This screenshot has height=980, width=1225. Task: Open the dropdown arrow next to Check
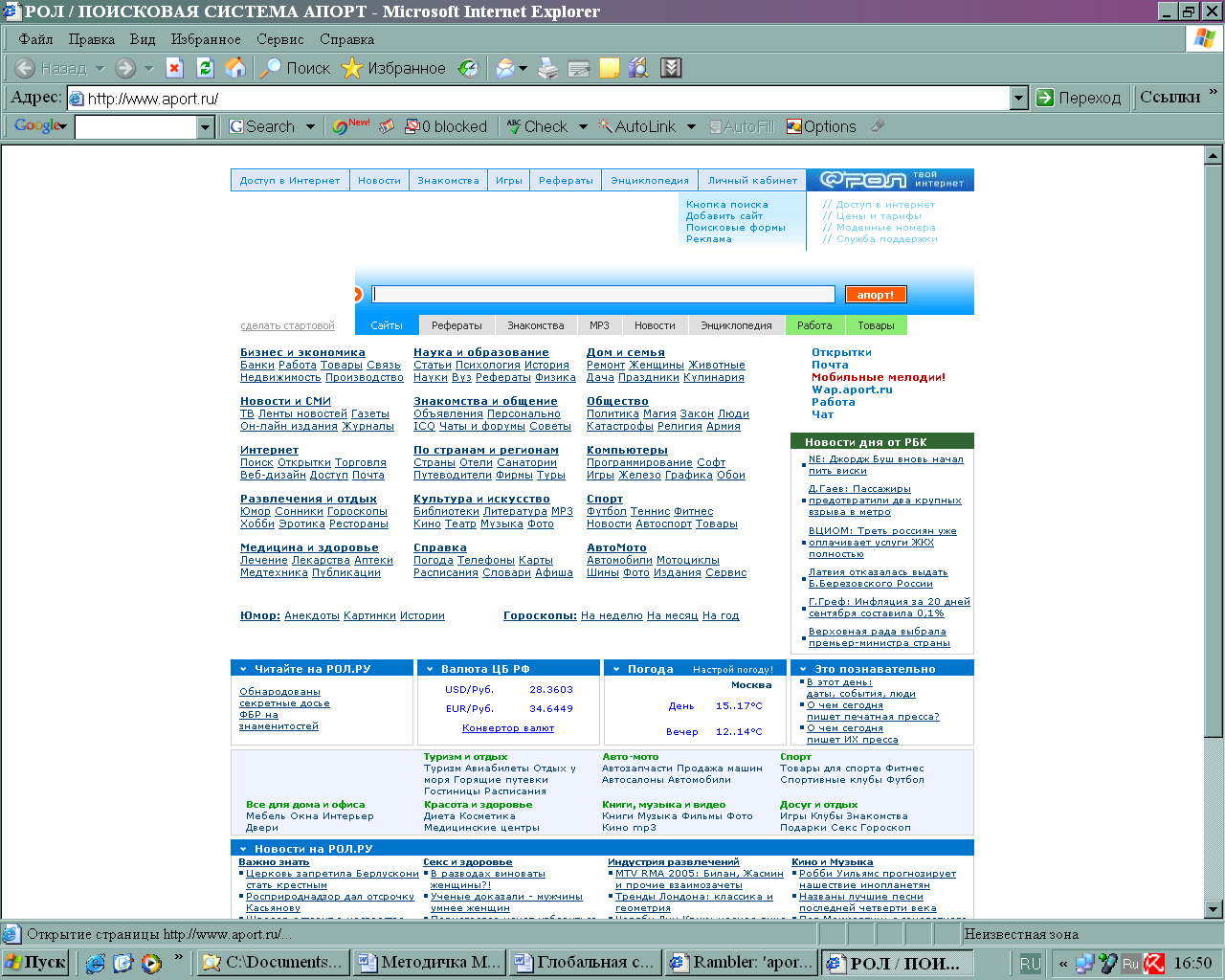[583, 126]
